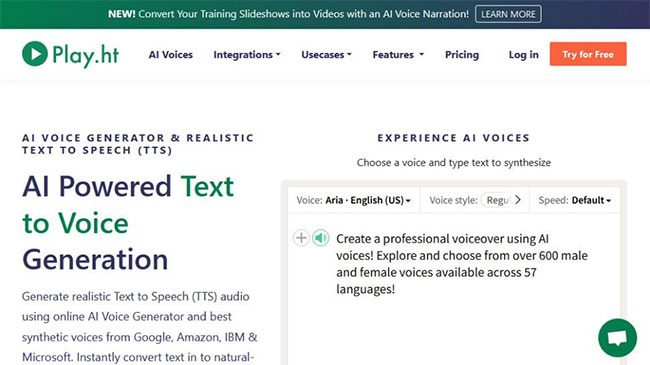Expand the Features menu
The height and width of the screenshot is (365, 650).
398,55
